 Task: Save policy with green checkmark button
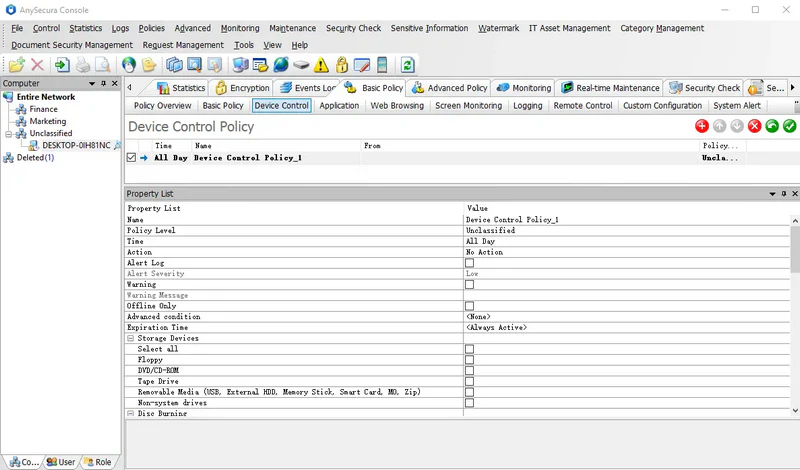[x=789, y=126]
